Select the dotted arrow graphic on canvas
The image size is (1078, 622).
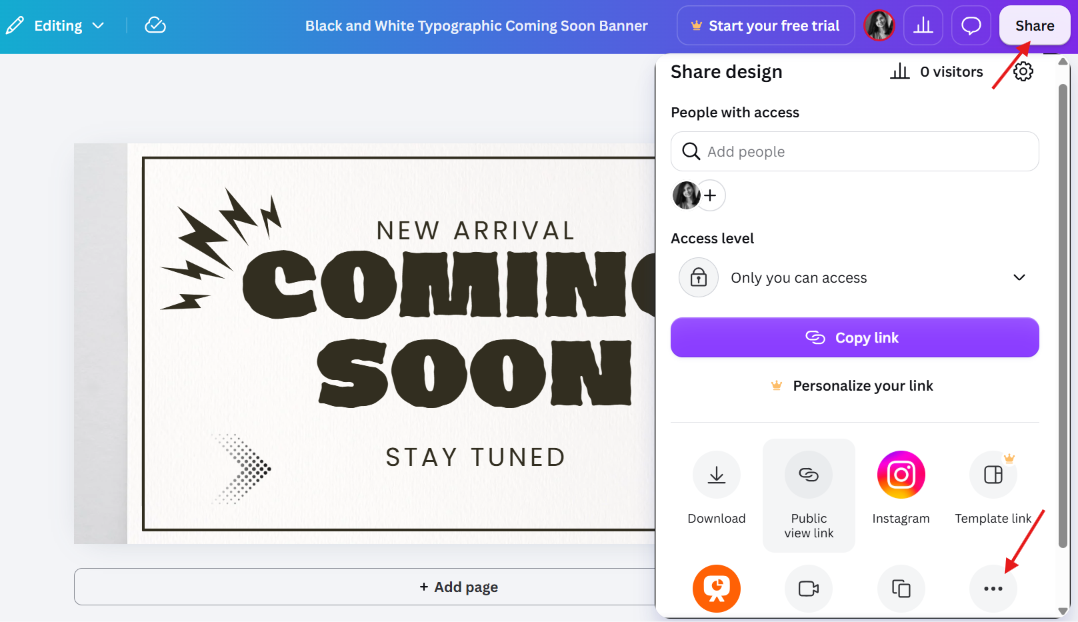[x=242, y=469]
